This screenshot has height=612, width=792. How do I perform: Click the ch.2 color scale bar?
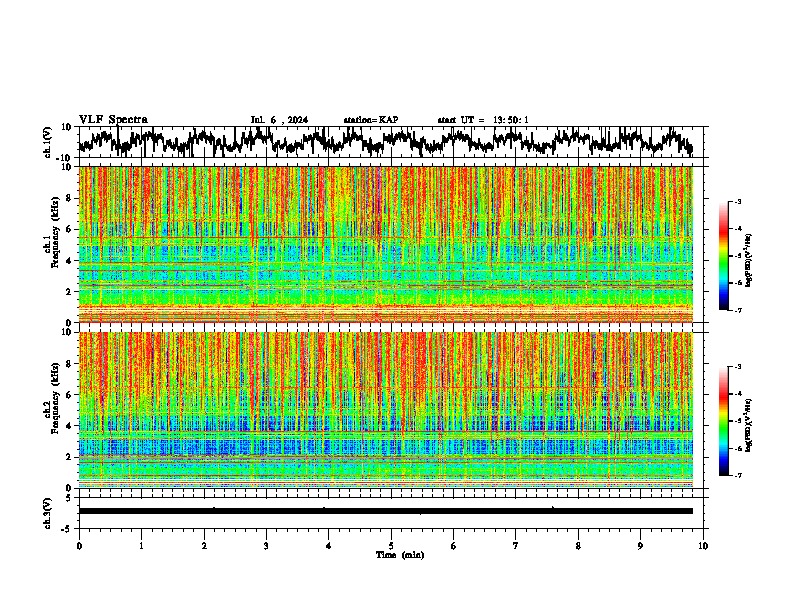(x=723, y=421)
